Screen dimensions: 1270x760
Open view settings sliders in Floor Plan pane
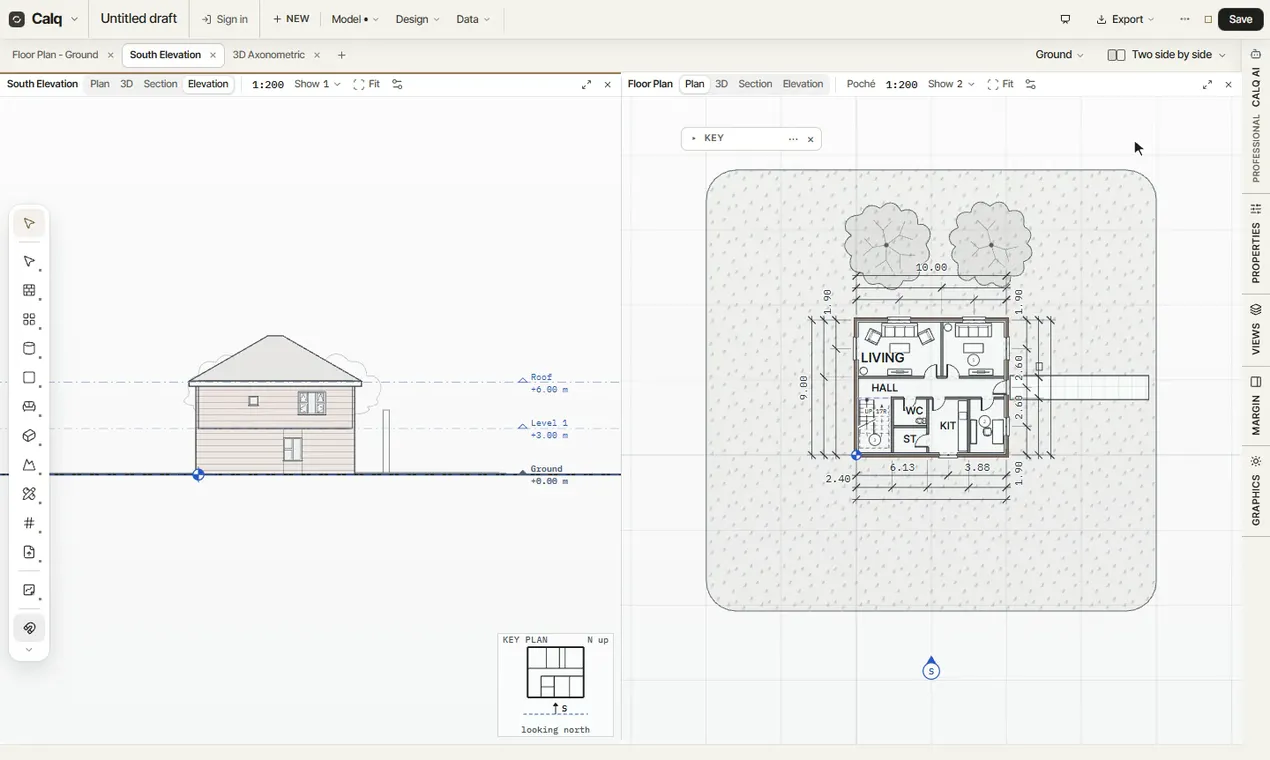(1031, 85)
